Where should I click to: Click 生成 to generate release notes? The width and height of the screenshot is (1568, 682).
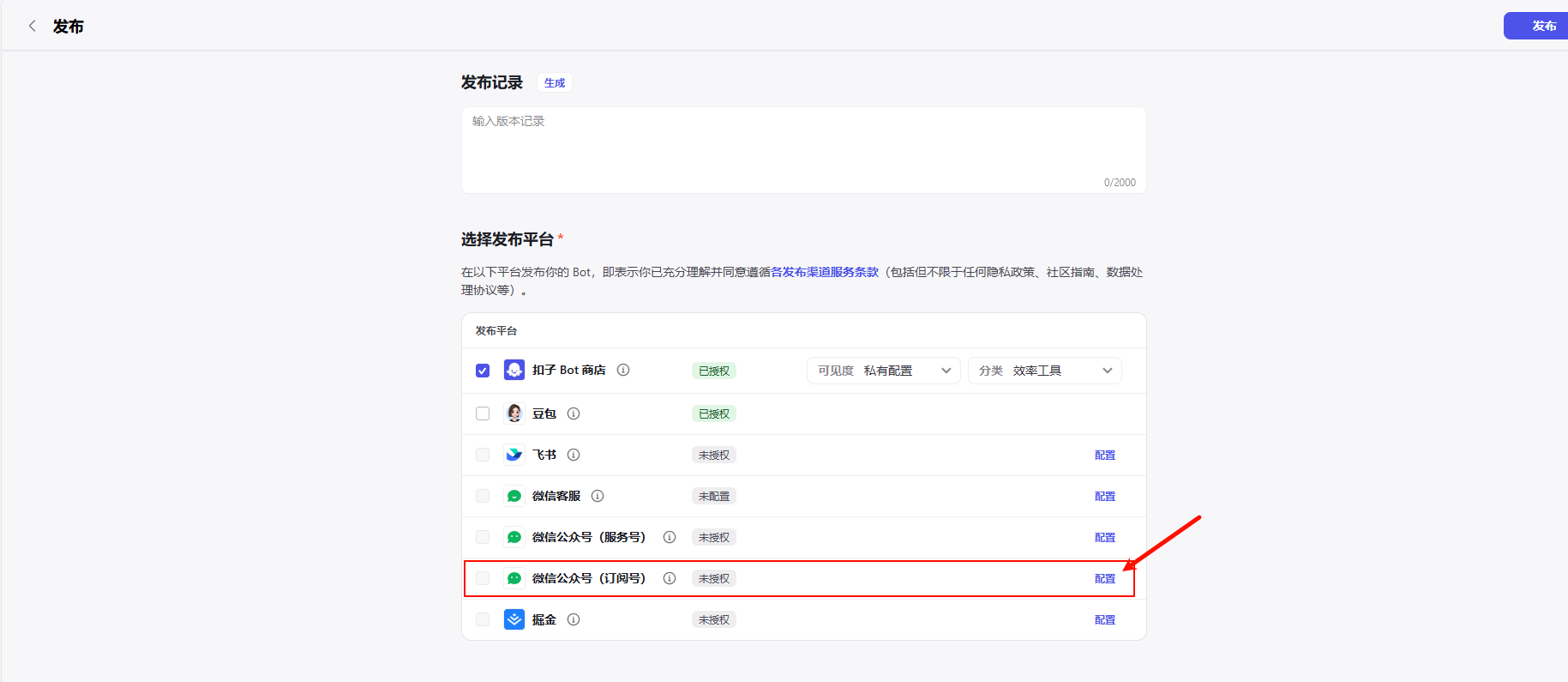555,83
